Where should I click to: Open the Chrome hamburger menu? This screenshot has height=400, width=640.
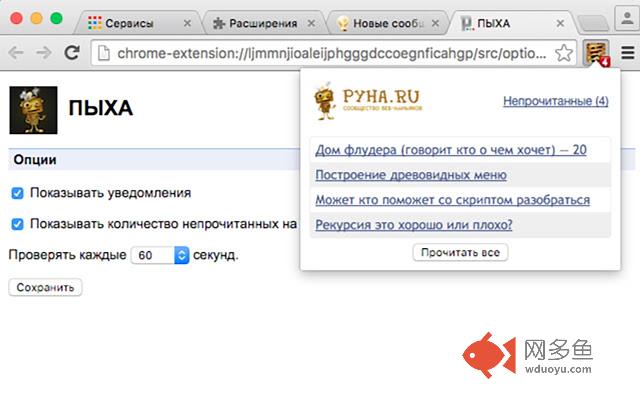coord(628,53)
